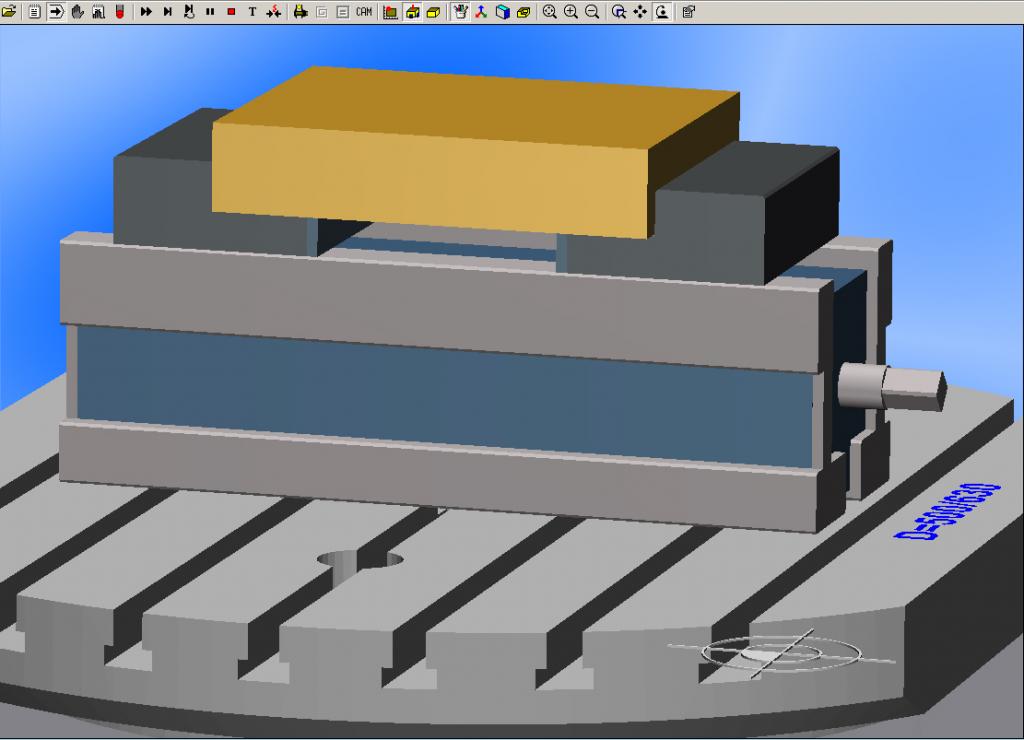Viewport: 1024px width, 740px height.
Task: Toggle the 3D vise-with-workpiece view button
Action: (x=412, y=12)
